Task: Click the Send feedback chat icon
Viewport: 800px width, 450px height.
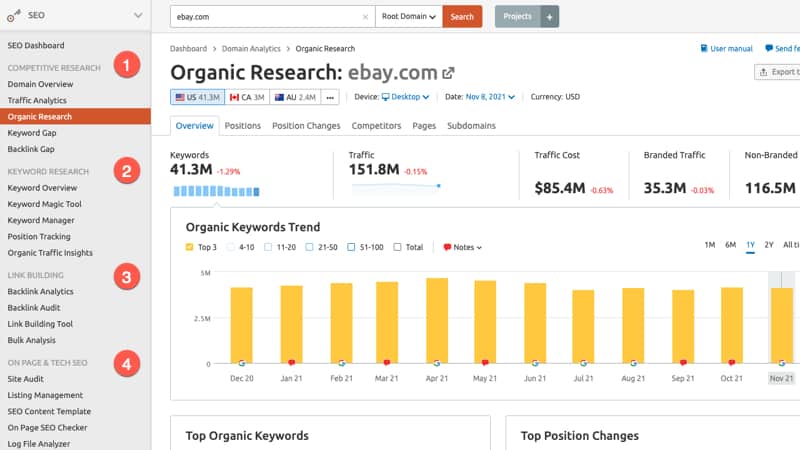Action: click(x=768, y=48)
